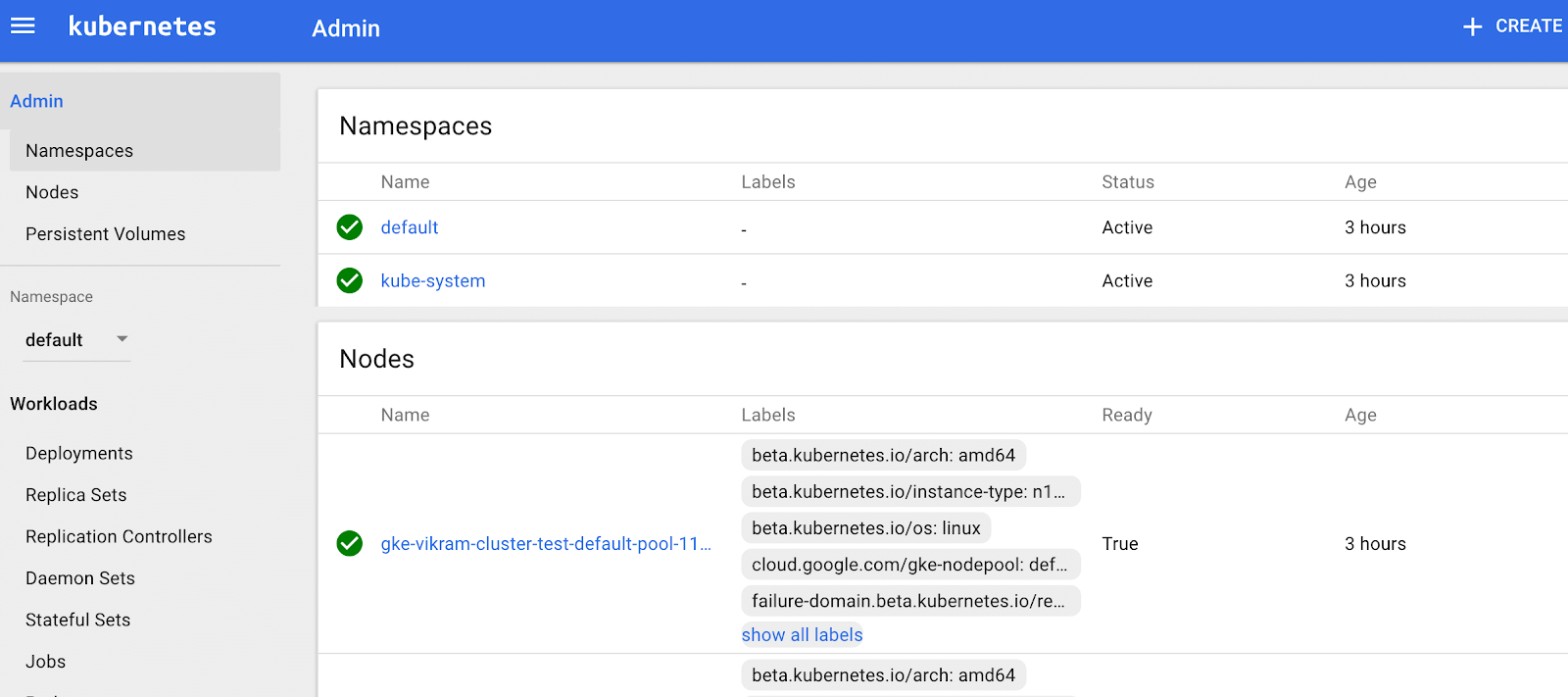
Task: Open Persistent Volumes sidebar item
Action: (x=105, y=234)
